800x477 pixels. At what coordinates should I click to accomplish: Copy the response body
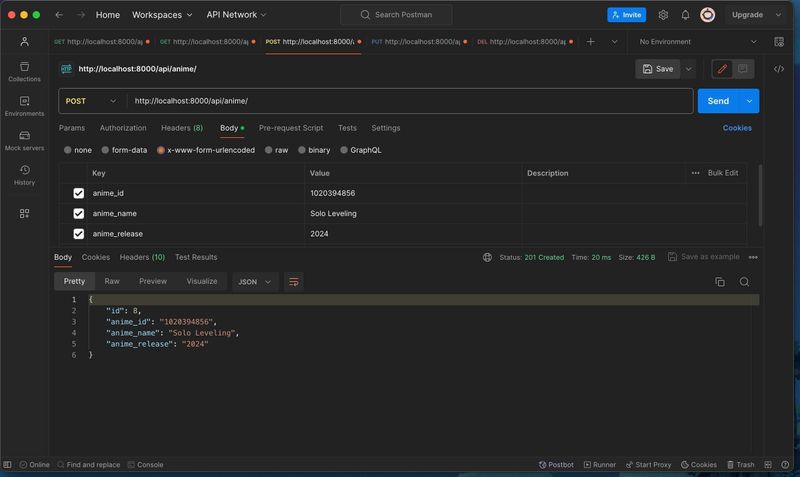(x=720, y=282)
